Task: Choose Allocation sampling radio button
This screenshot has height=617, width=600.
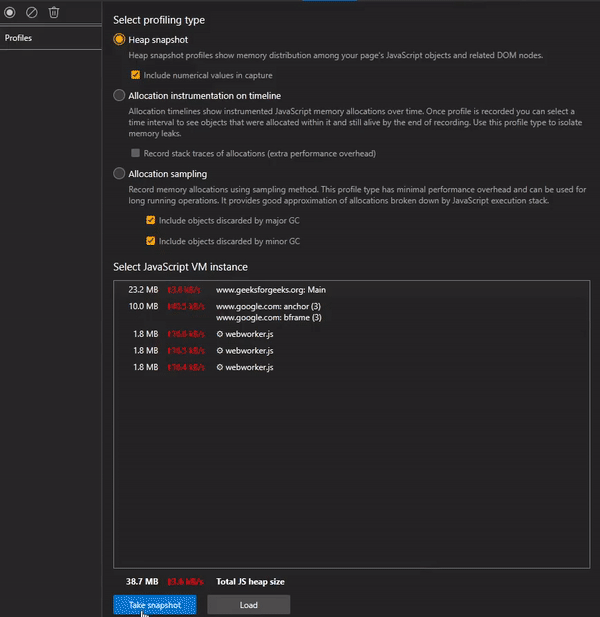Action: (119, 174)
